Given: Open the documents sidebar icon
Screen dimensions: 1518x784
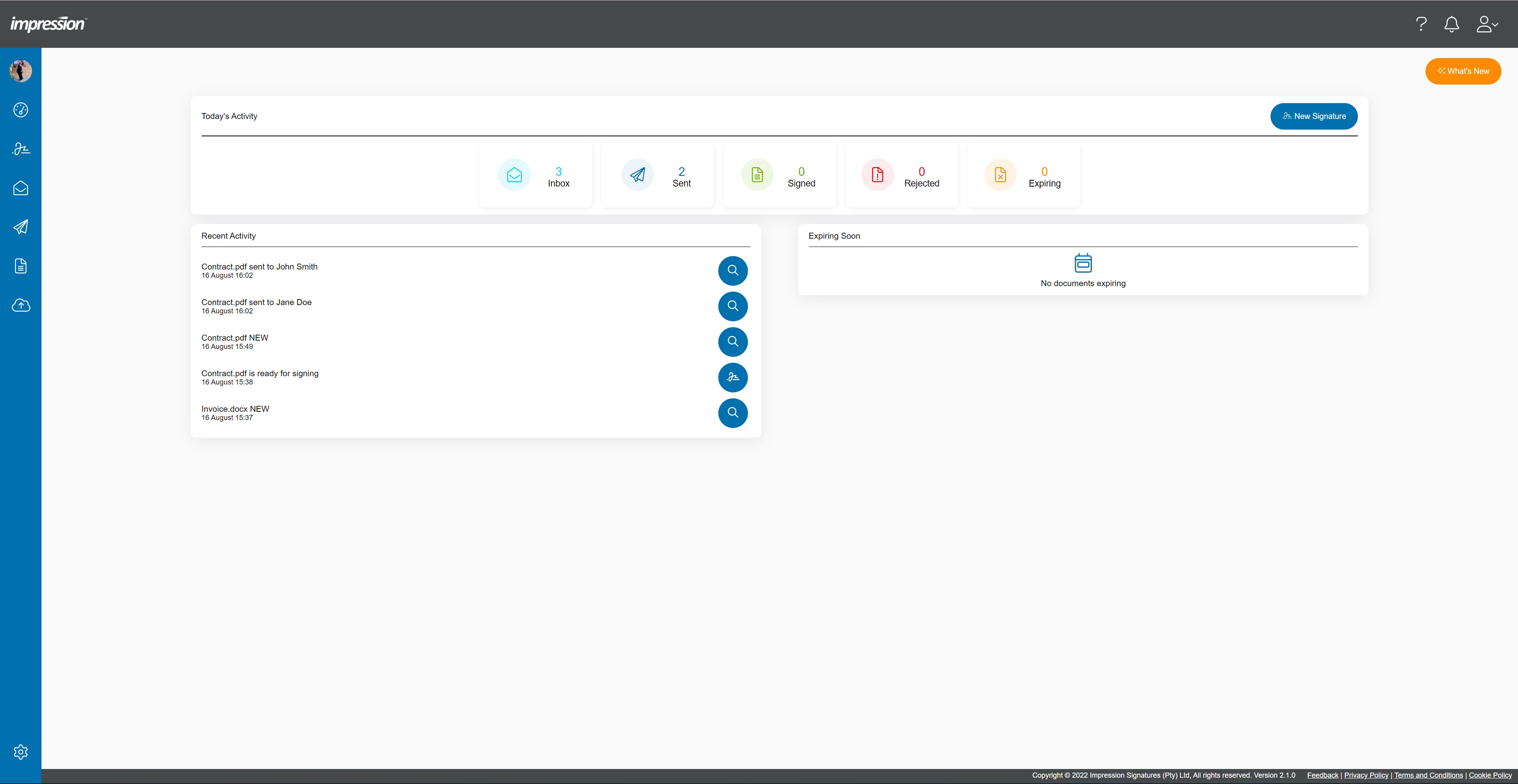Looking at the screenshot, I should (21, 266).
